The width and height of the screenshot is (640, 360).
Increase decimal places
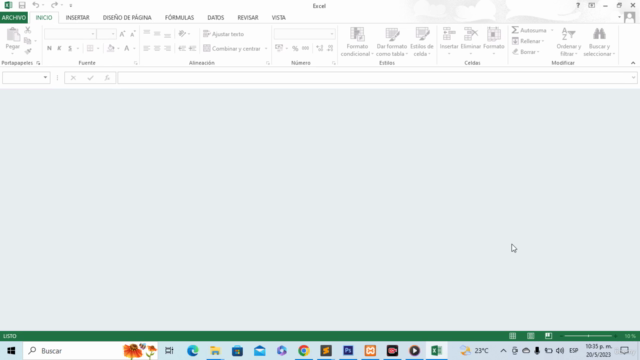point(320,48)
